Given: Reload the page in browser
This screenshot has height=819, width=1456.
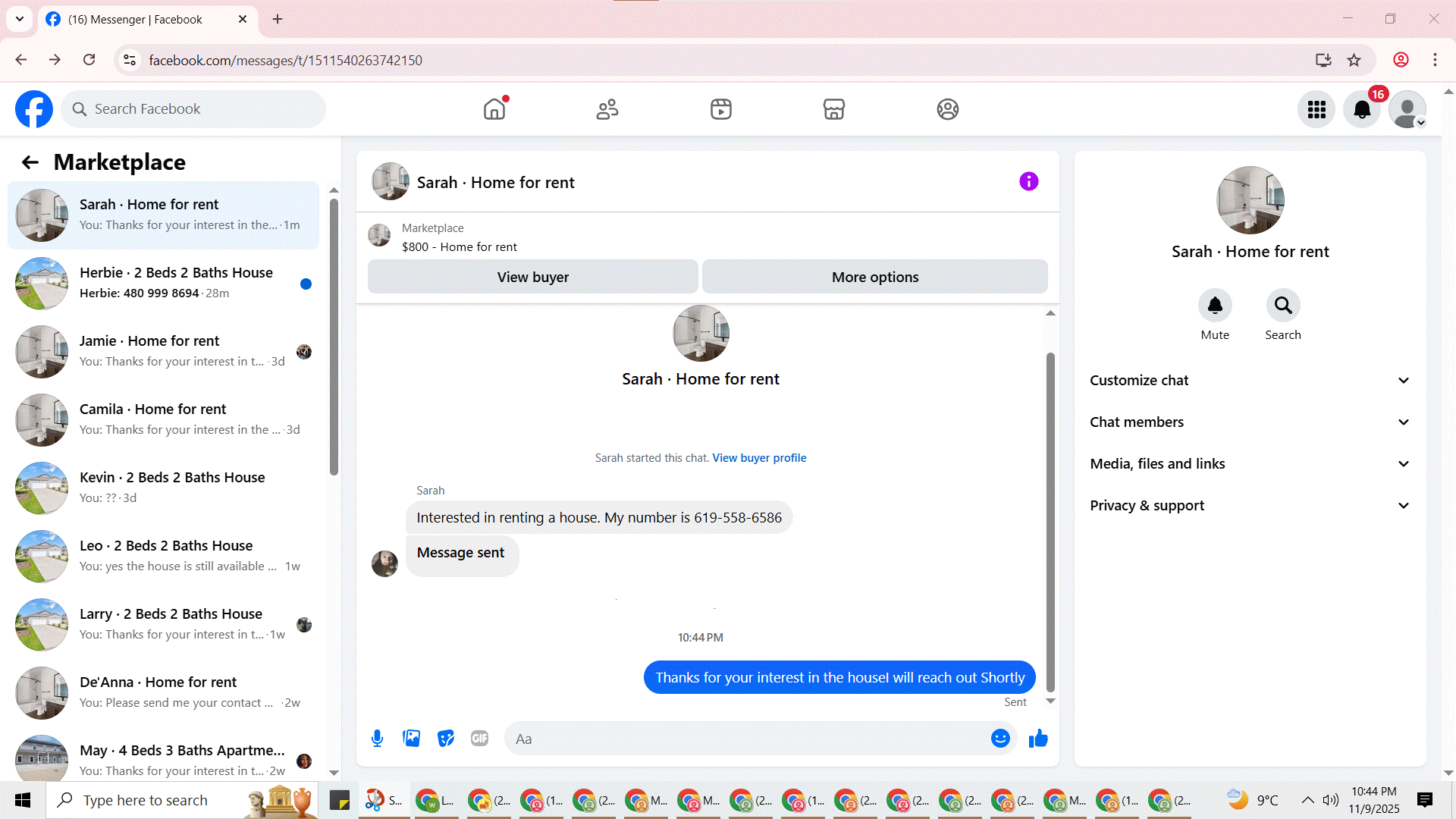Looking at the screenshot, I should 89,60.
